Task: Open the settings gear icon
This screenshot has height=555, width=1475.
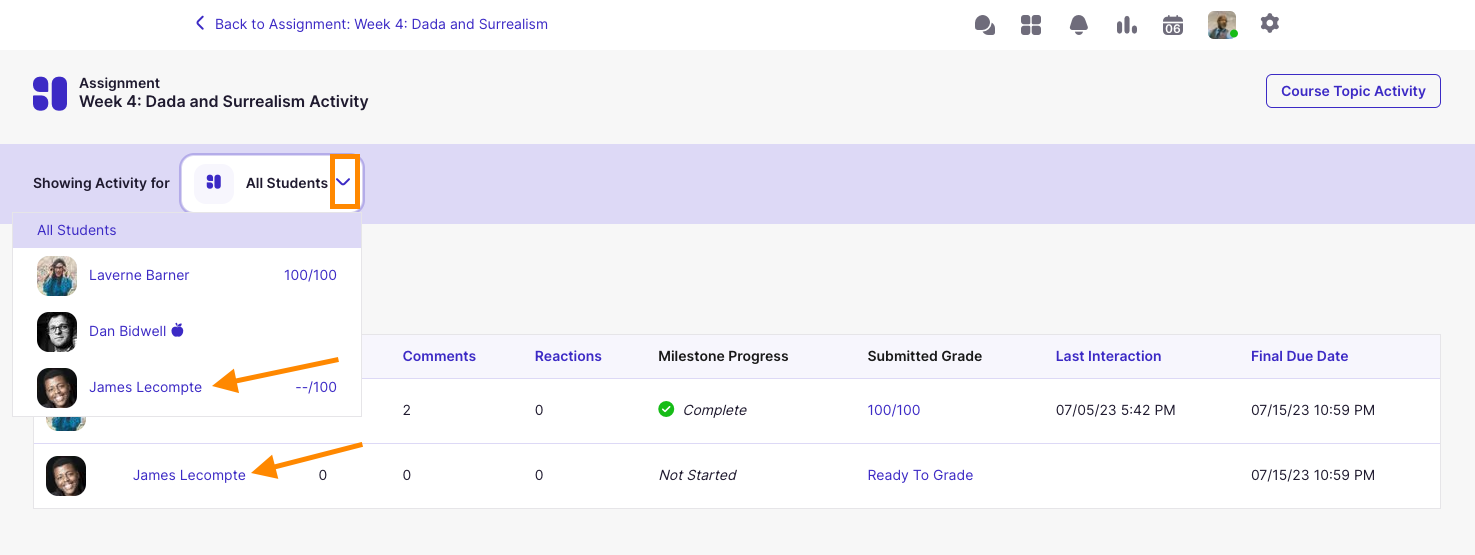Action: point(1269,23)
